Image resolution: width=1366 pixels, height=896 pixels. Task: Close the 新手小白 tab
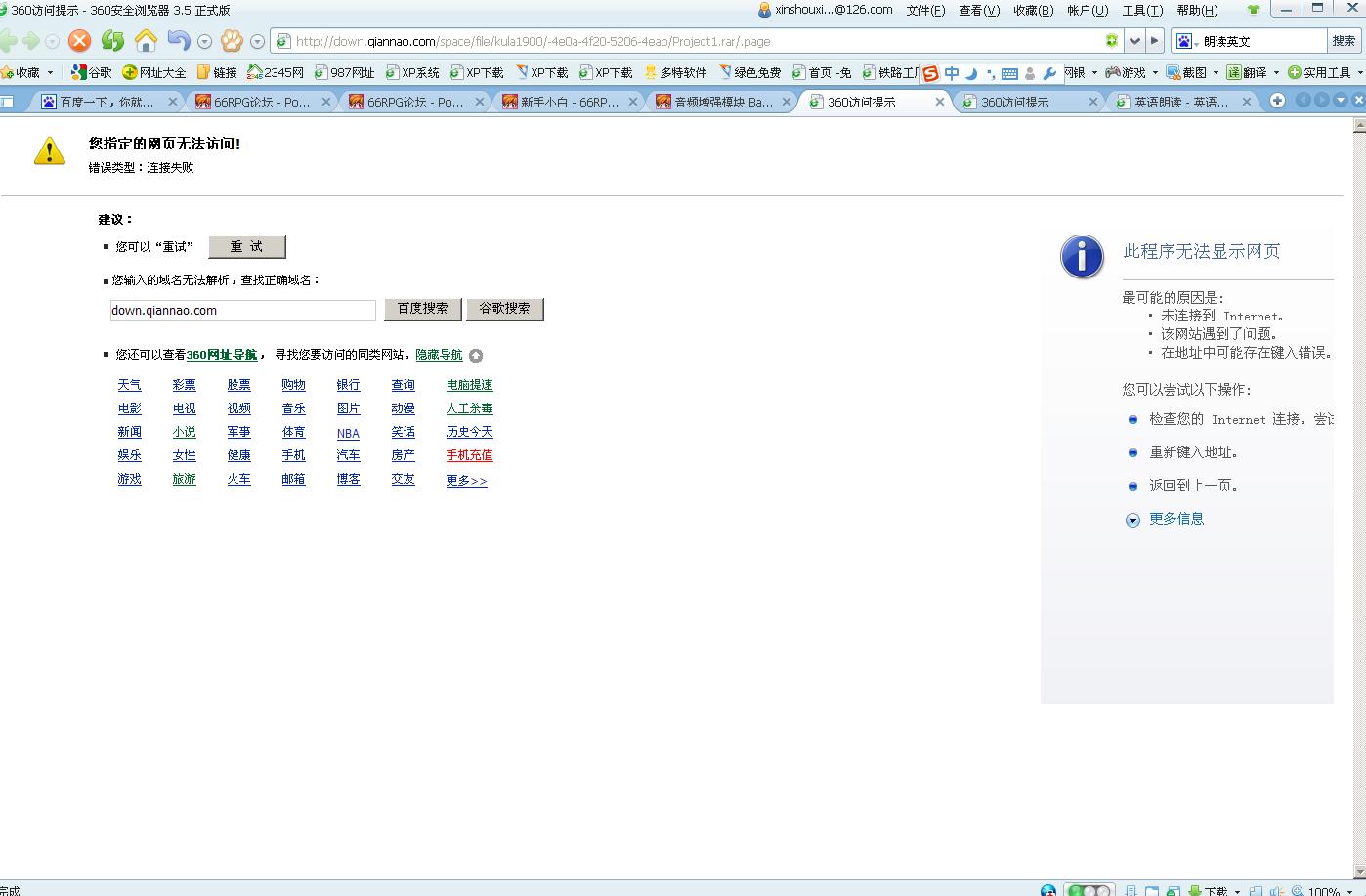tap(633, 102)
